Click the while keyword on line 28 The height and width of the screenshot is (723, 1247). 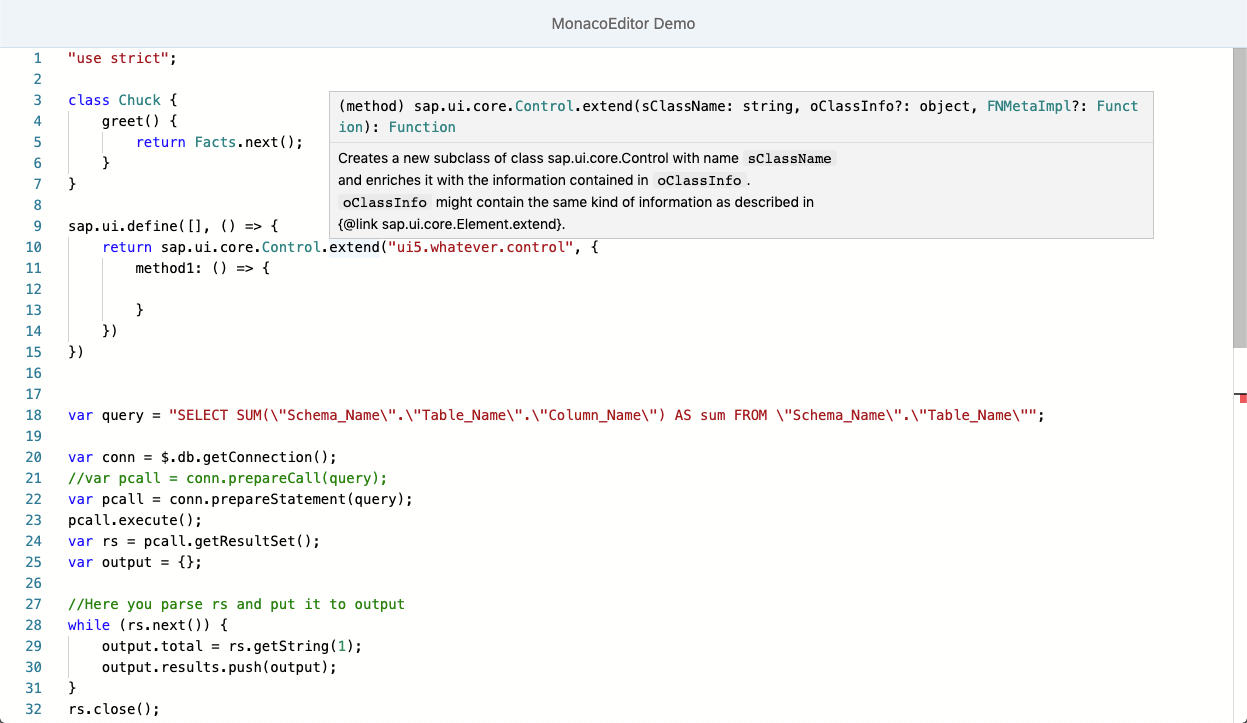coord(88,624)
